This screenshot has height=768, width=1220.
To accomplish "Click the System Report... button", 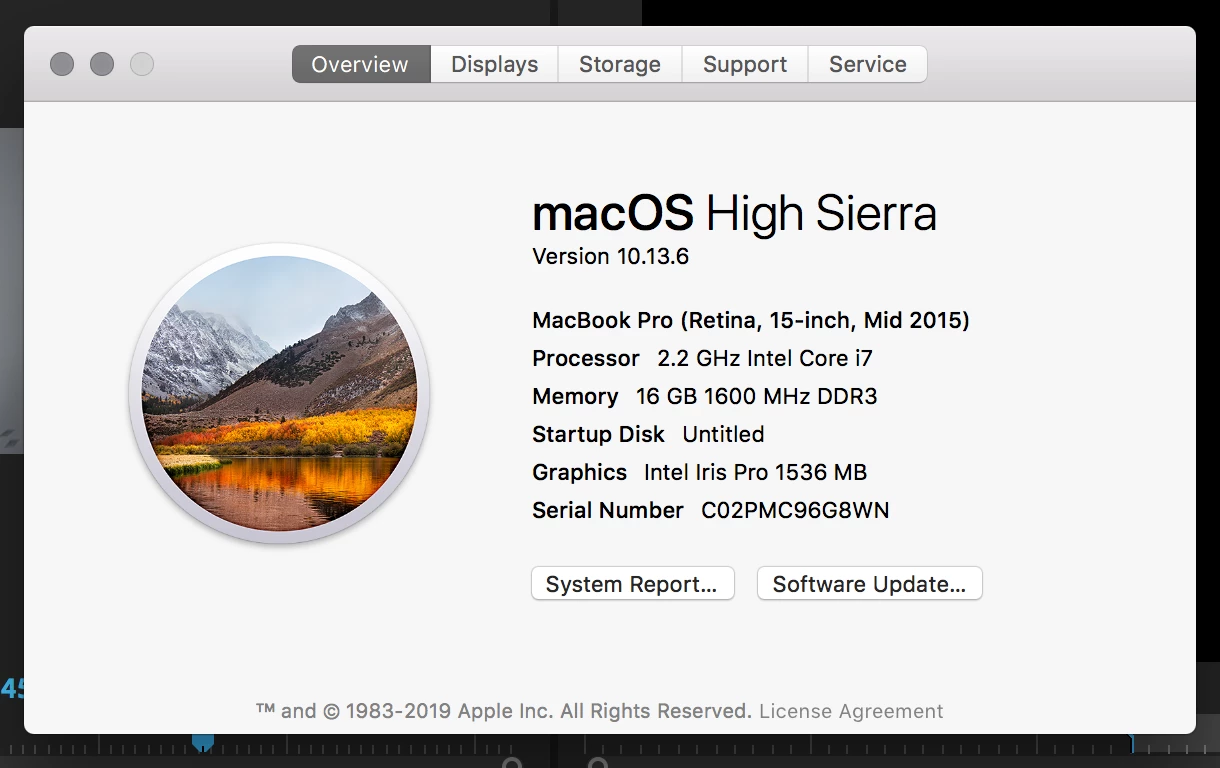I will pyautogui.click(x=632, y=584).
